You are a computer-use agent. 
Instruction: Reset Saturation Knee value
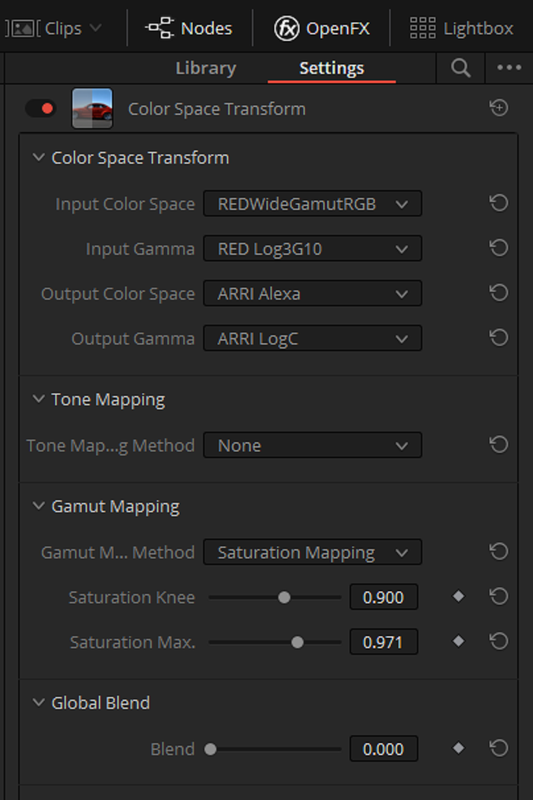[499, 596]
